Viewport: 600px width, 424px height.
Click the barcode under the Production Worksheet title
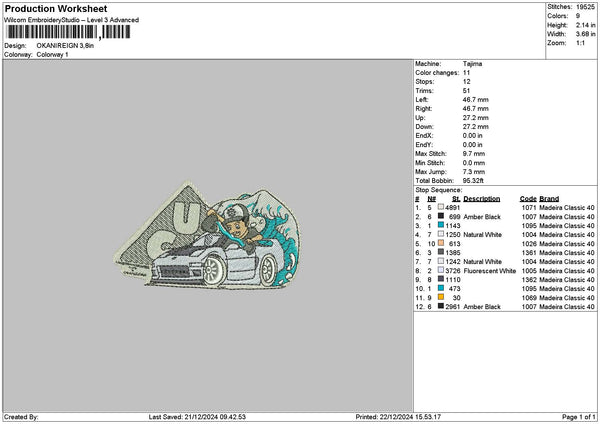[68, 32]
